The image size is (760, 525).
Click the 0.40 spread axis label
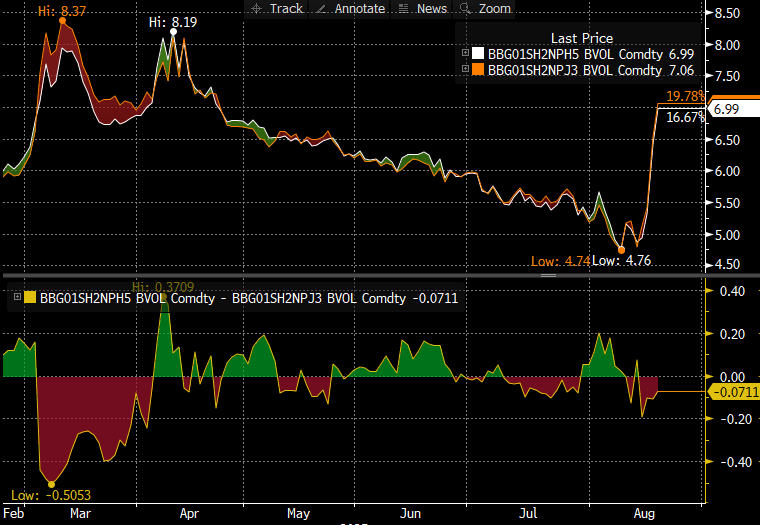pyautogui.click(x=732, y=291)
